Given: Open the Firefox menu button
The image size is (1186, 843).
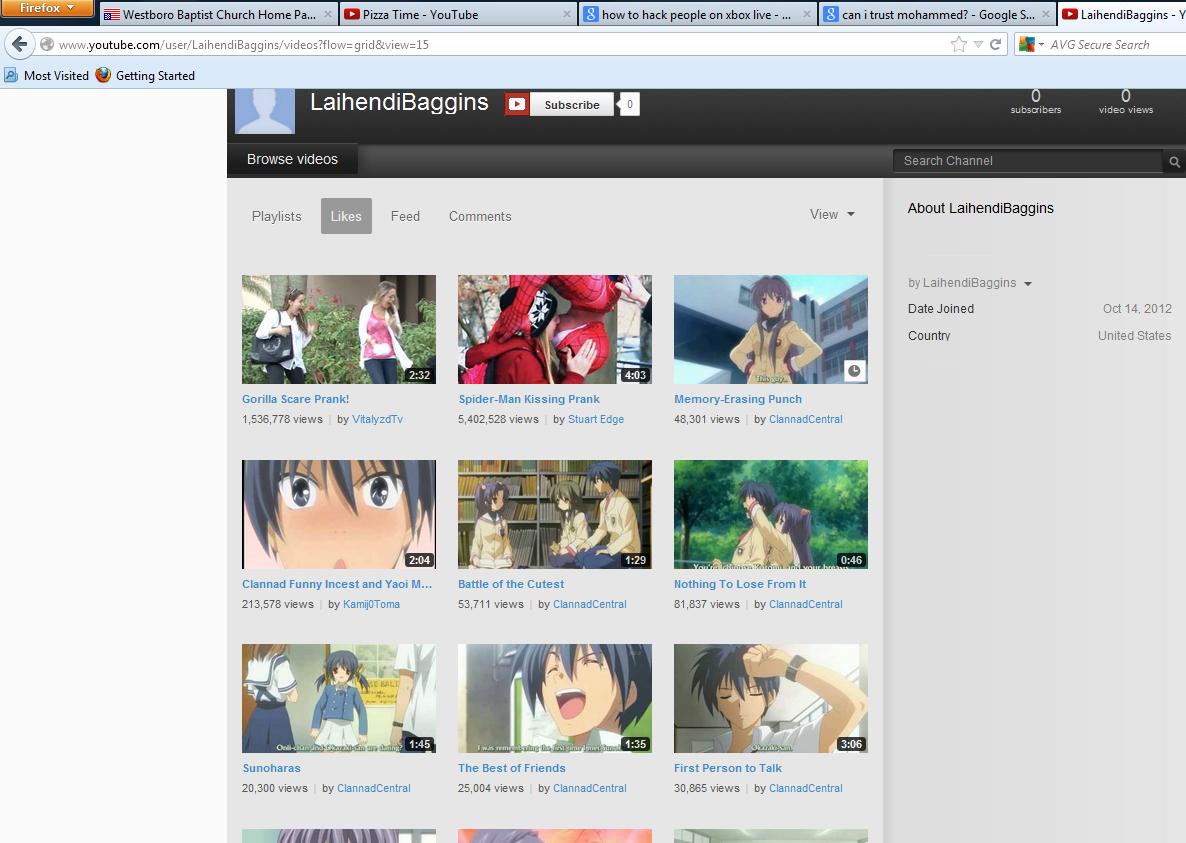Looking at the screenshot, I should (x=47, y=8).
